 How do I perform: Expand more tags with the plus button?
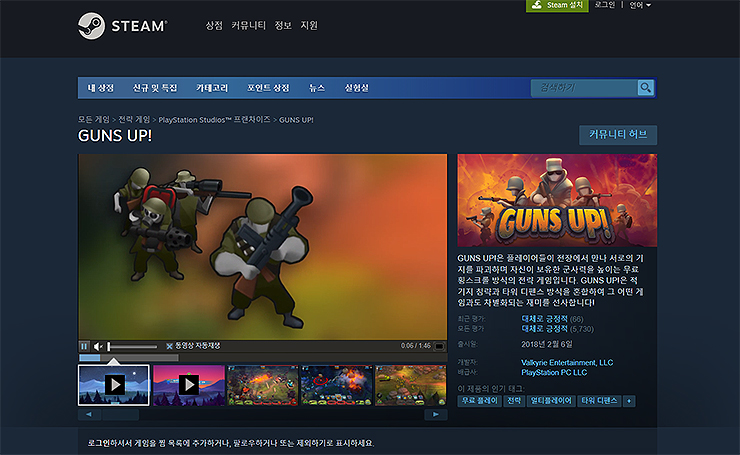click(x=629, y=401)
